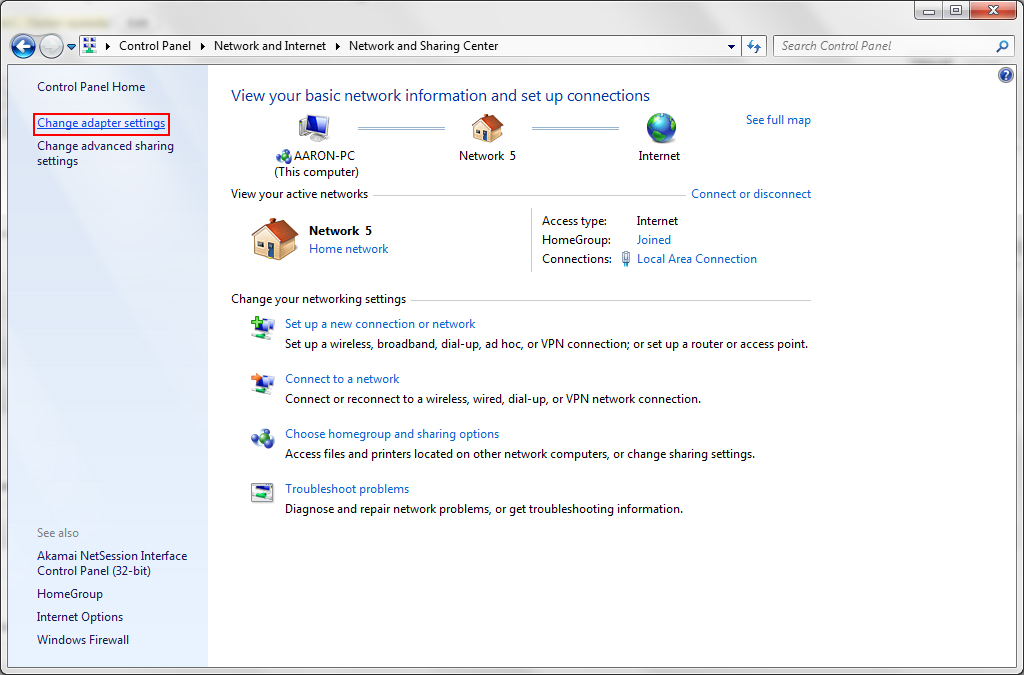Click the Troubleshoot problems icon
Image resolution: width=1024 pixels, height=675 pixels.
262,492
